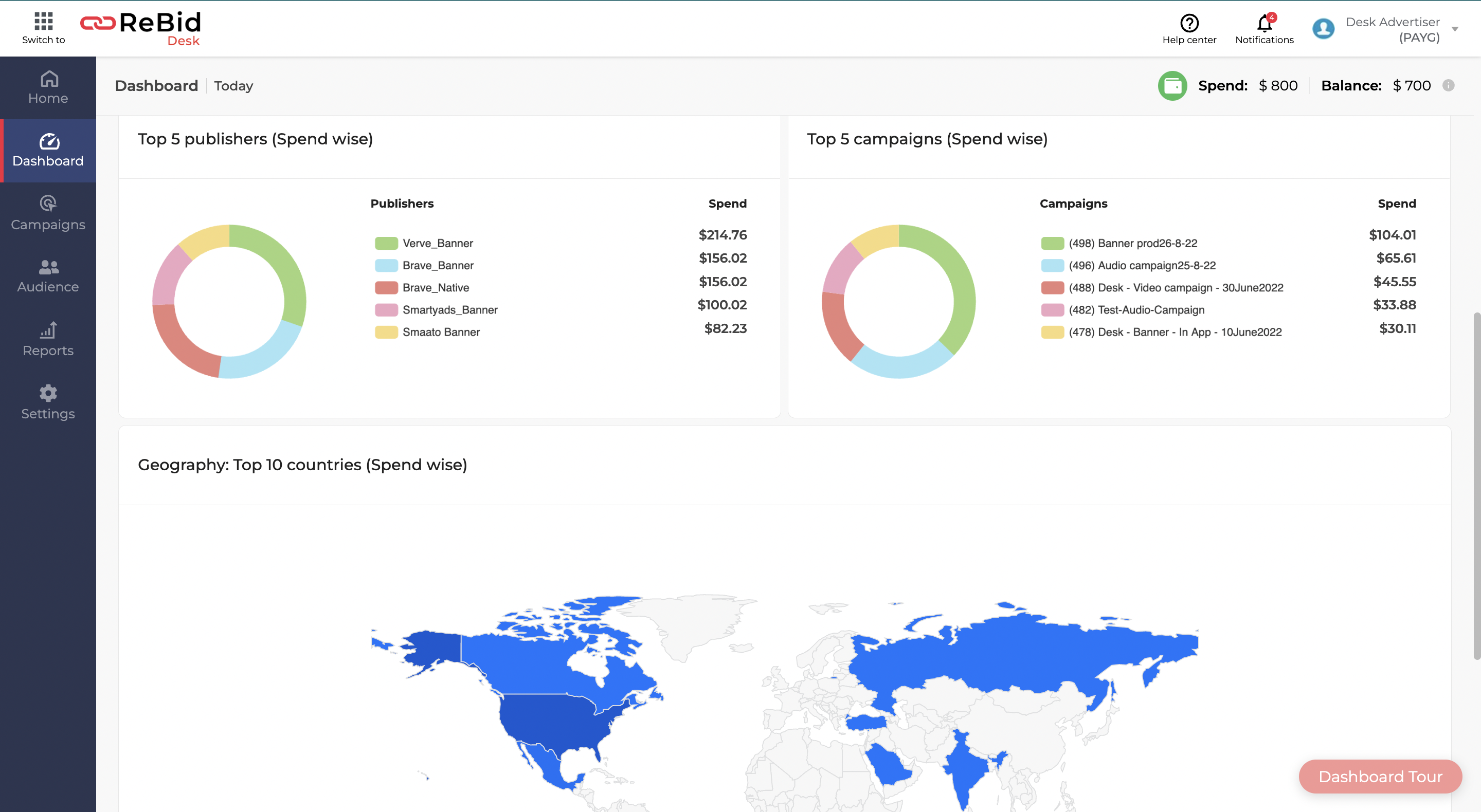Open the Help center icon
The height and width of the screenshot is (812, 1481).
(1188, 24)
